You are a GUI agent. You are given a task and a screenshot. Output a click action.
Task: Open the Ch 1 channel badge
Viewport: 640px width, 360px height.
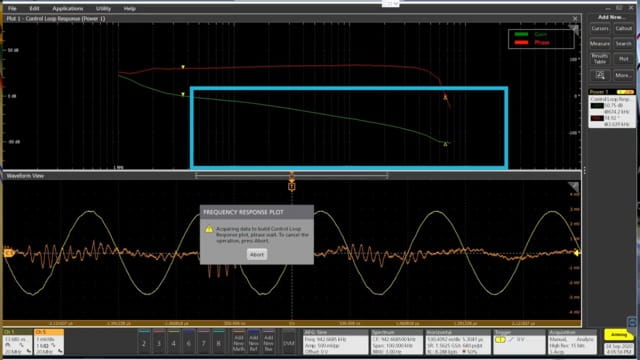pyautogui.click(x=18, y=342)
